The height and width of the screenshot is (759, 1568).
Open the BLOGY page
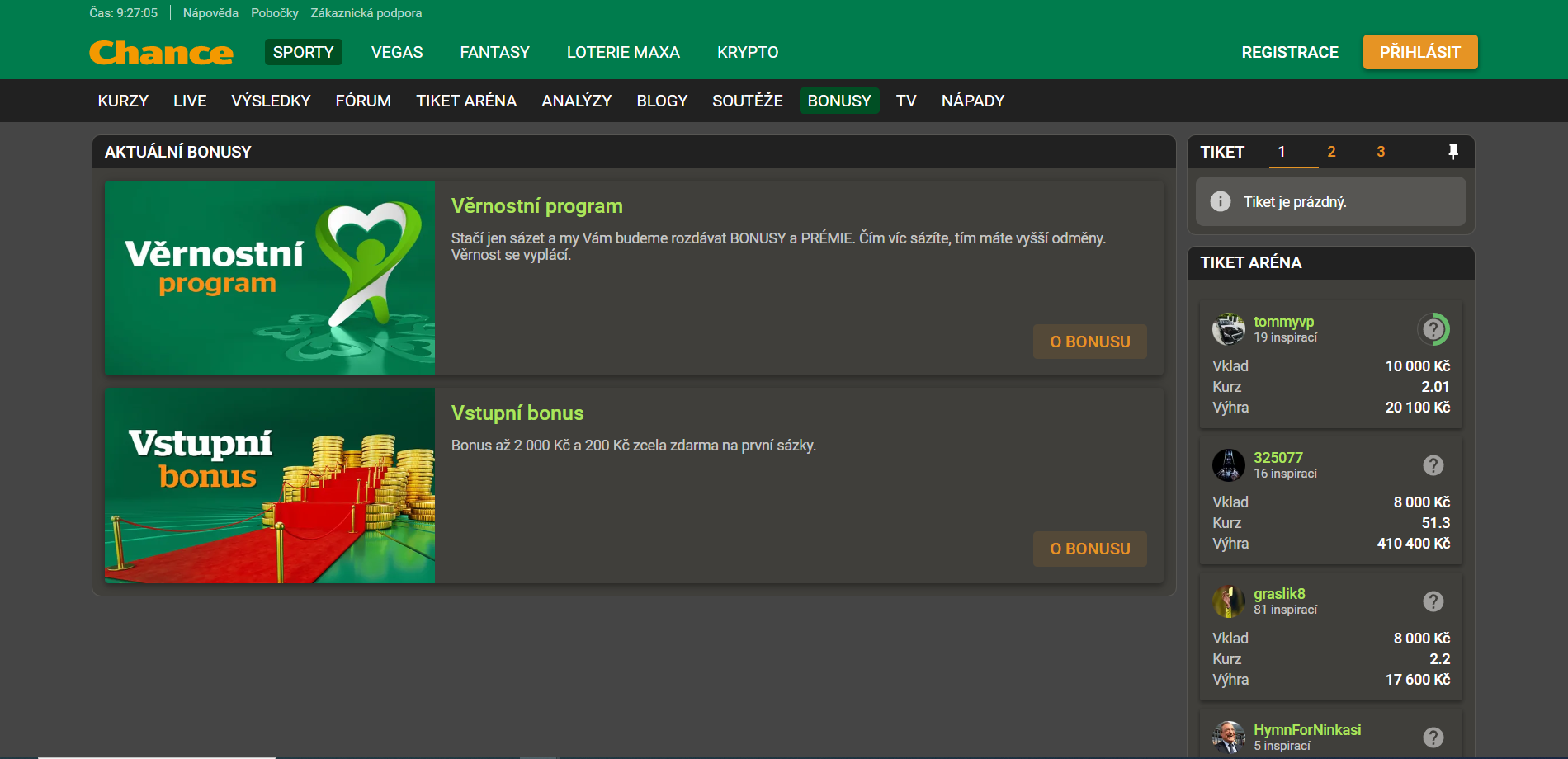pyautogui.click(x=662, y=101)
